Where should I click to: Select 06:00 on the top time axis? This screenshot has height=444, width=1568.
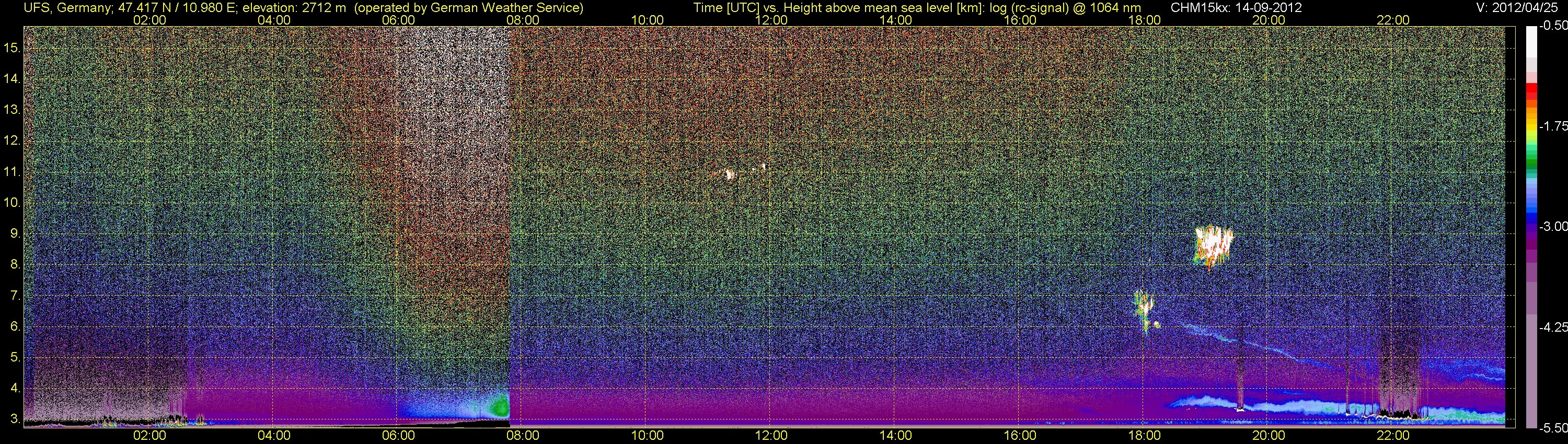click(398, 20)
